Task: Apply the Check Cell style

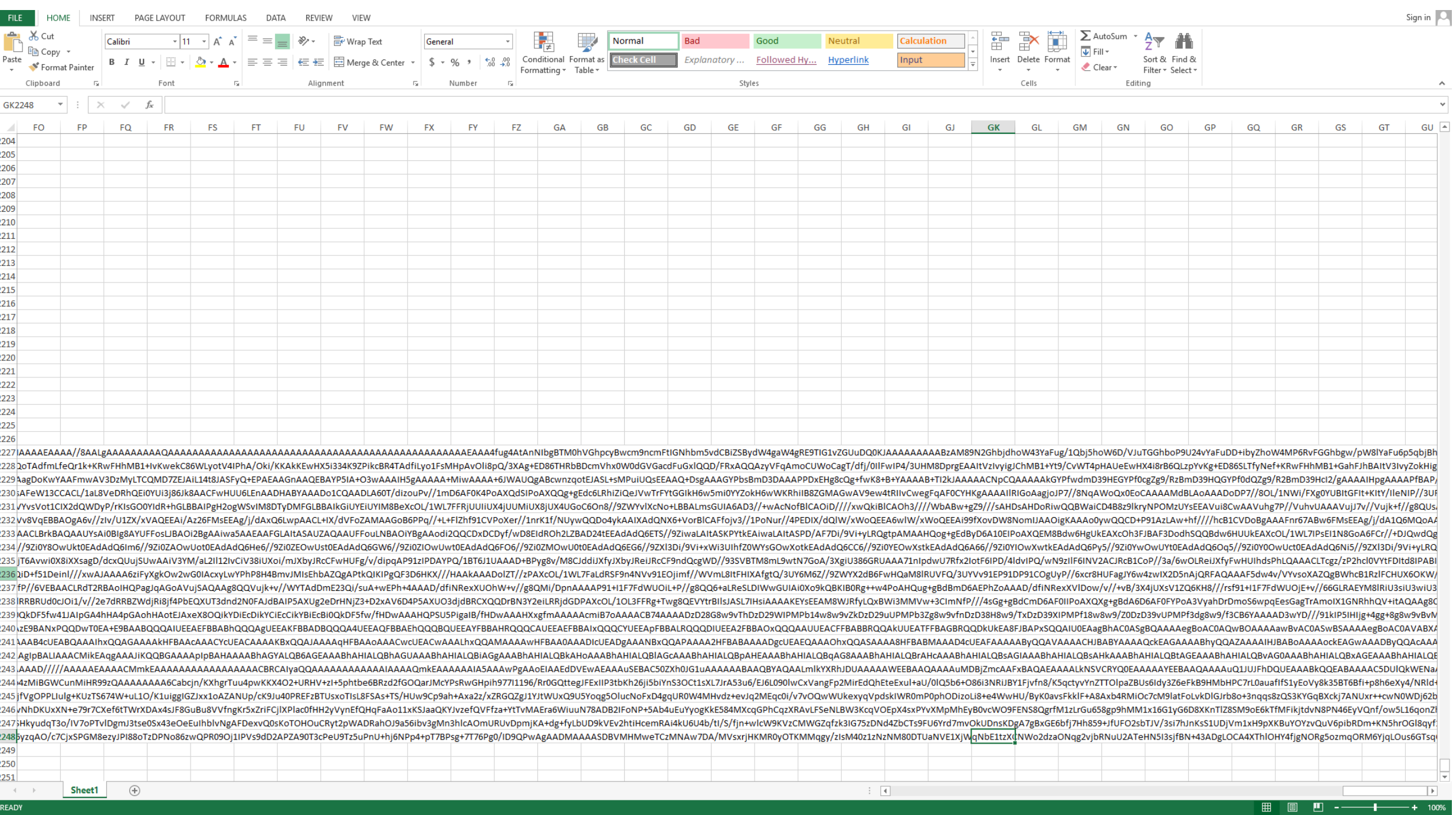Action: (x=643, y=60)
